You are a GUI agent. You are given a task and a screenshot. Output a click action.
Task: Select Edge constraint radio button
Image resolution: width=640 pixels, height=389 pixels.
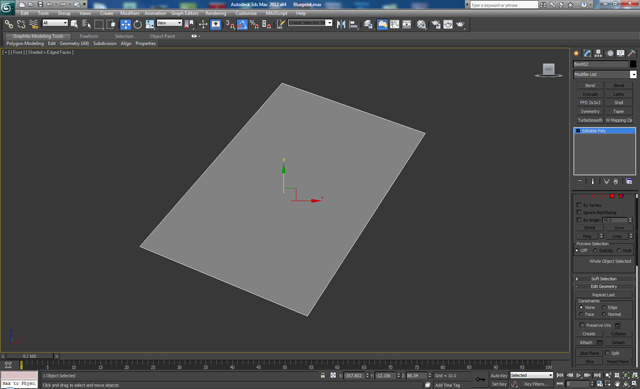tap(604, 307)
